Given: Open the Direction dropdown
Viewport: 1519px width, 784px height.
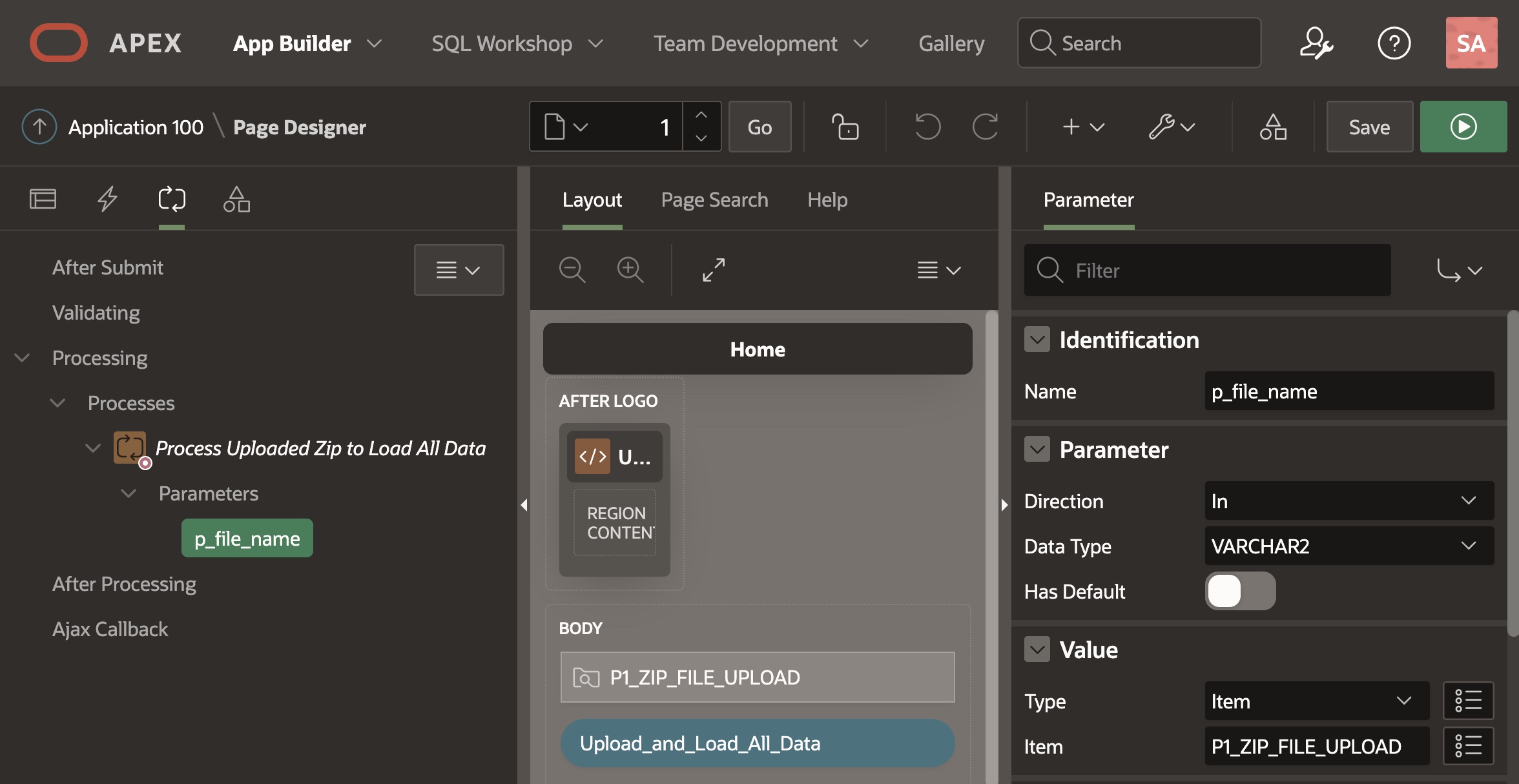Looking at the screenshot, I should pyautogui.click(x=1348, y=501).
